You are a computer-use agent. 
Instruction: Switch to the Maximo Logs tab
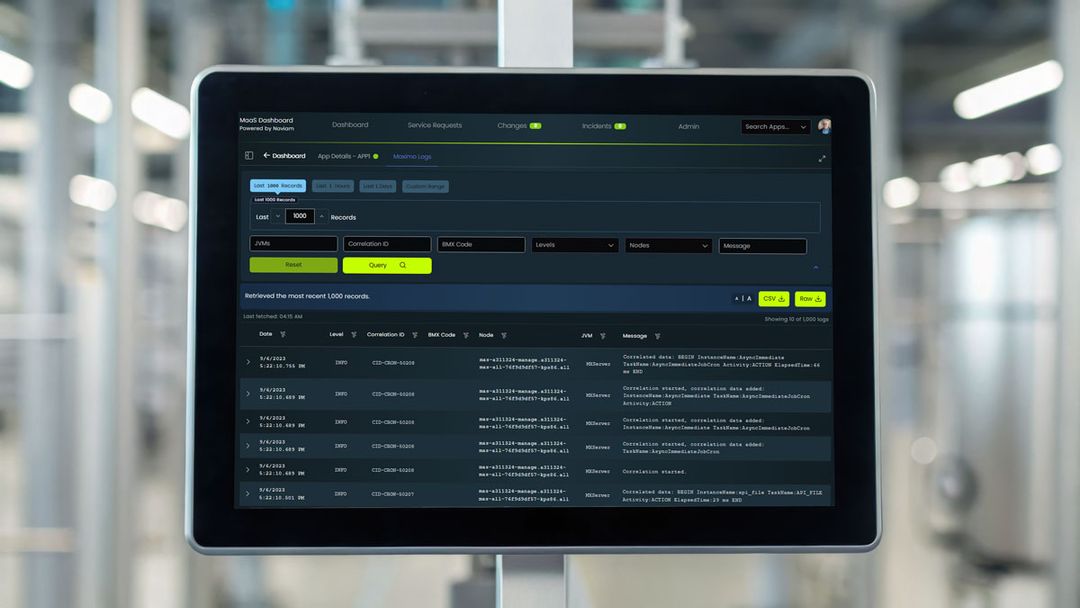click(x=413, y=157)
